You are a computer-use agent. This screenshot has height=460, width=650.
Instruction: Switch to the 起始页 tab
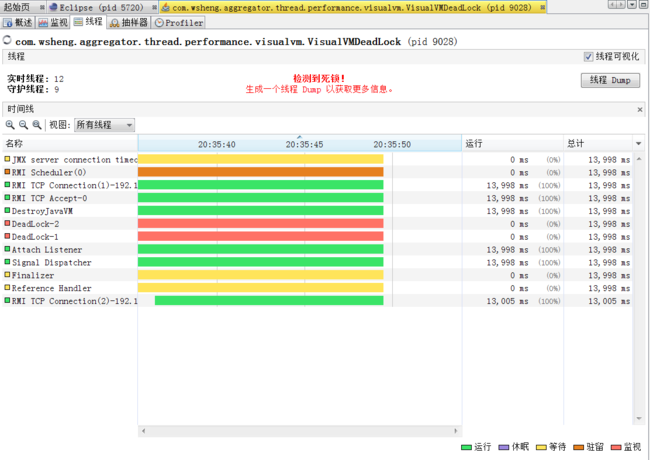(17, 7)
